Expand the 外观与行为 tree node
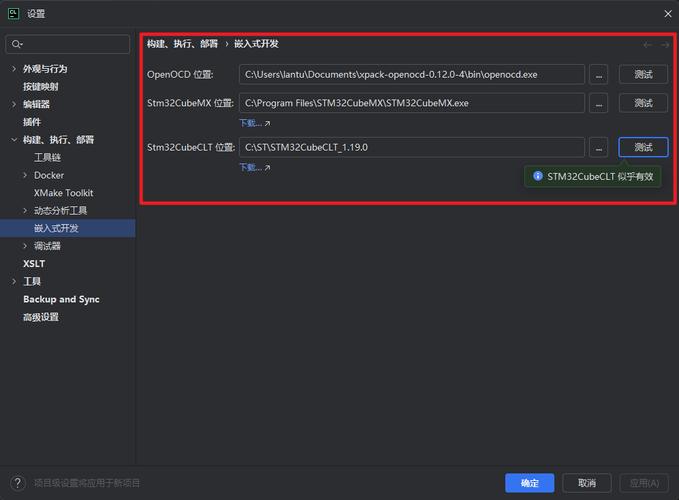 14,69
